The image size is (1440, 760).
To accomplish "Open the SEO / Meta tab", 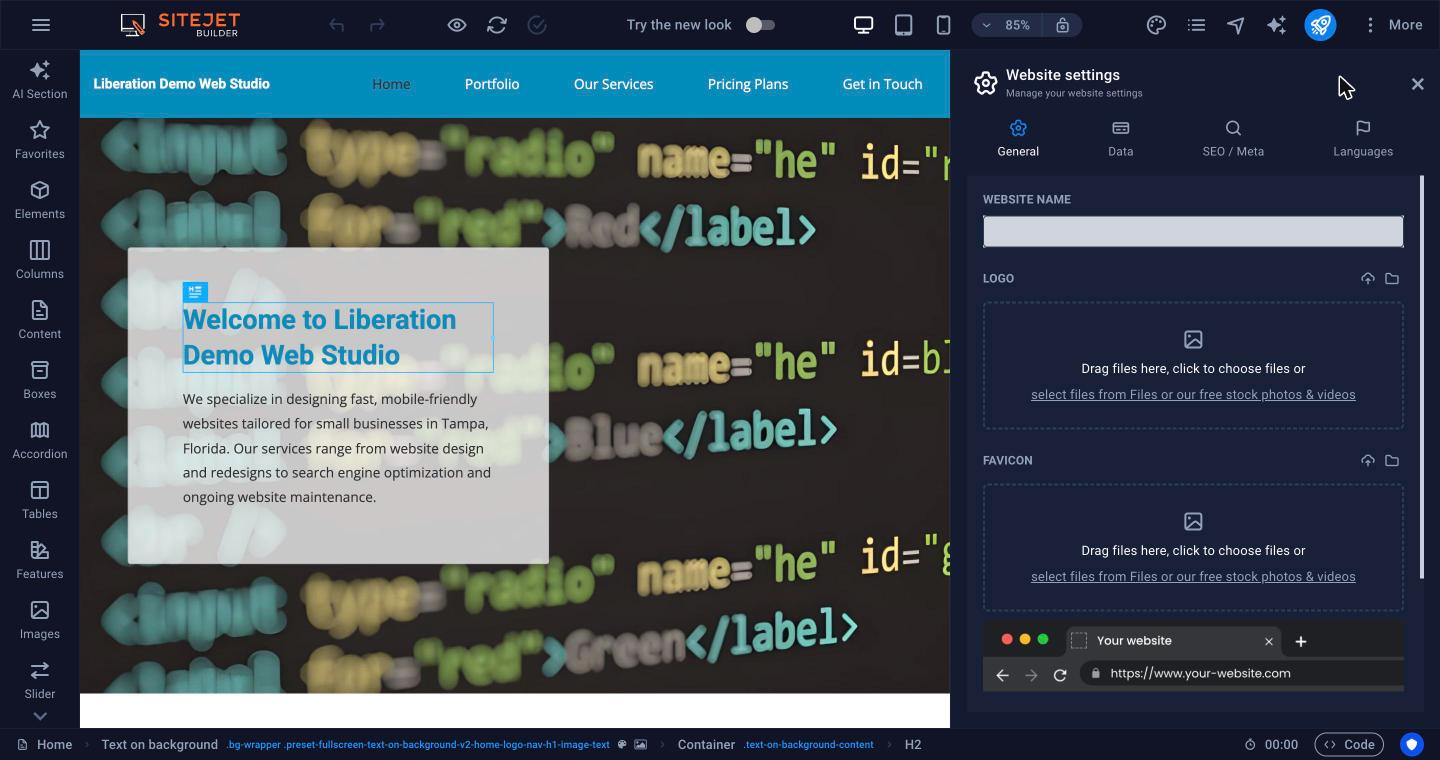I will [x=1233, y=139].
